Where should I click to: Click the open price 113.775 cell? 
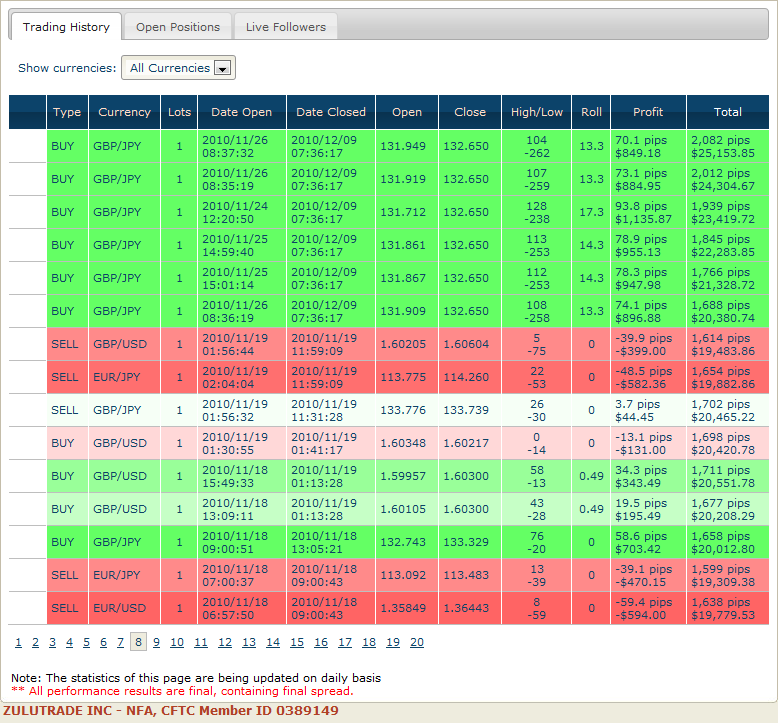pyautogui.click(x=407, y=377)
